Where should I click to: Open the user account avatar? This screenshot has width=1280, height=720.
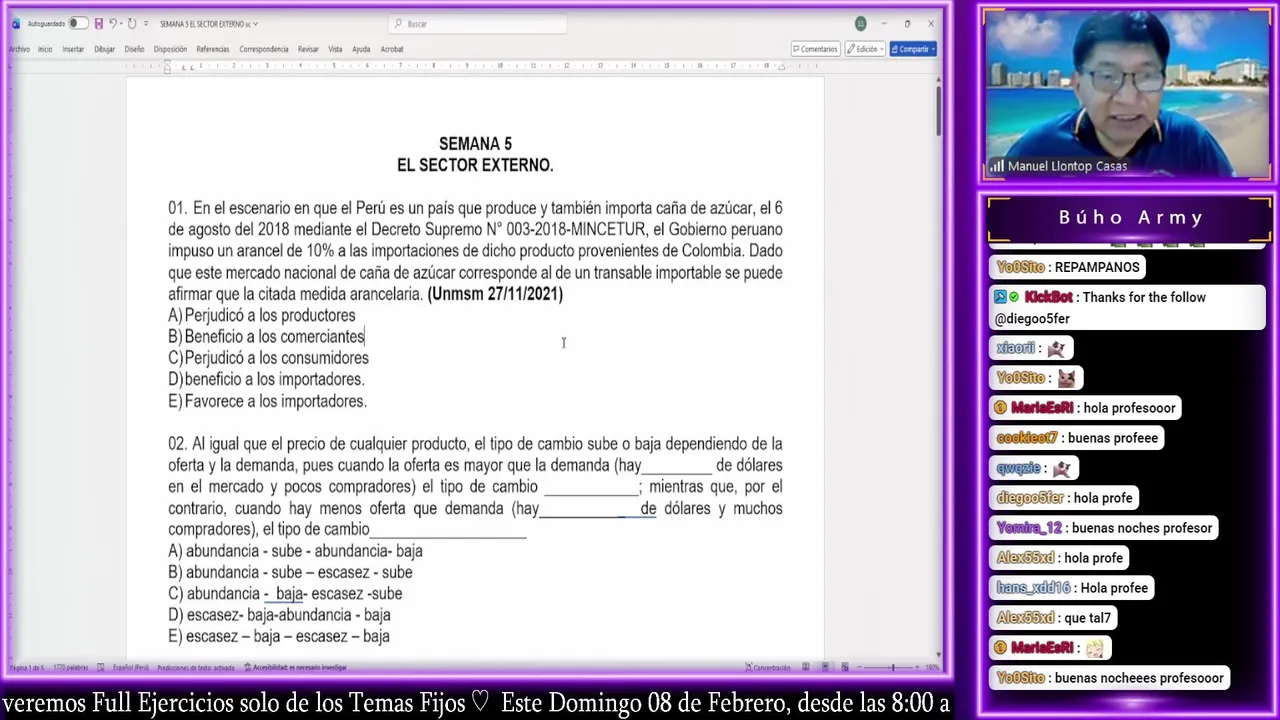coord(860,24)
